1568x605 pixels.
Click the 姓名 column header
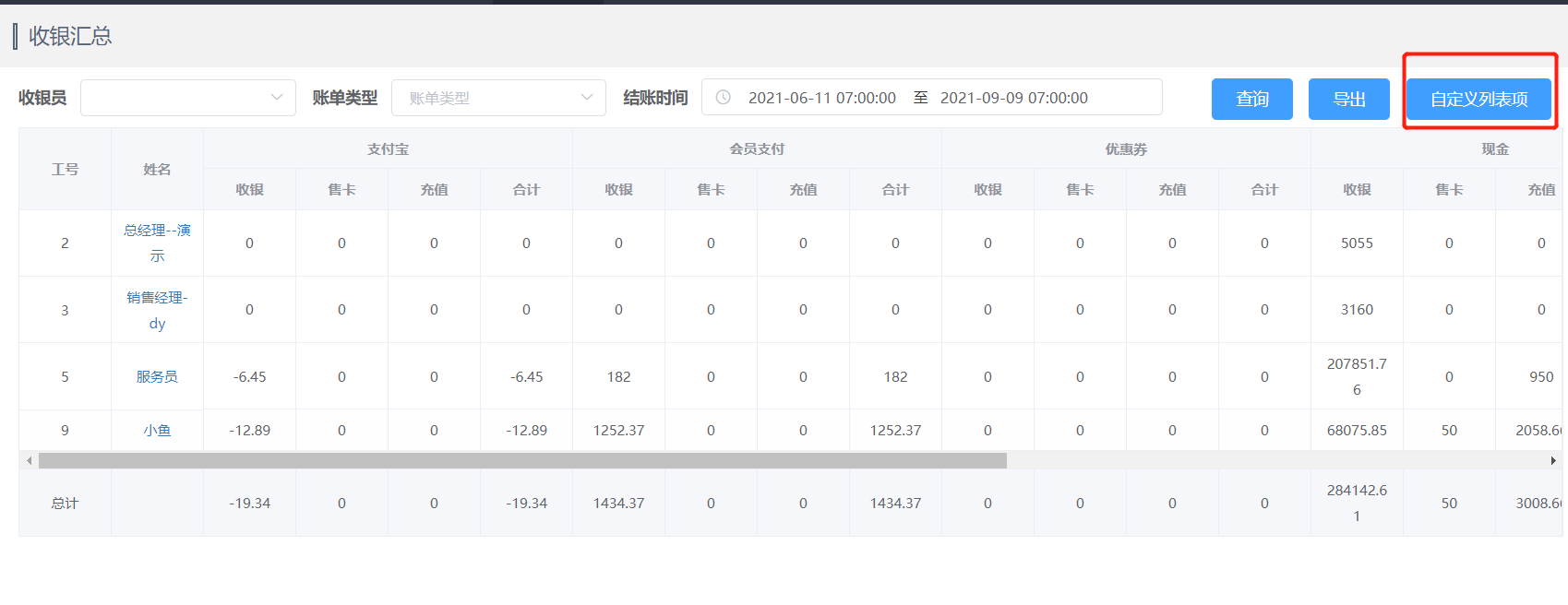(157, 169)
